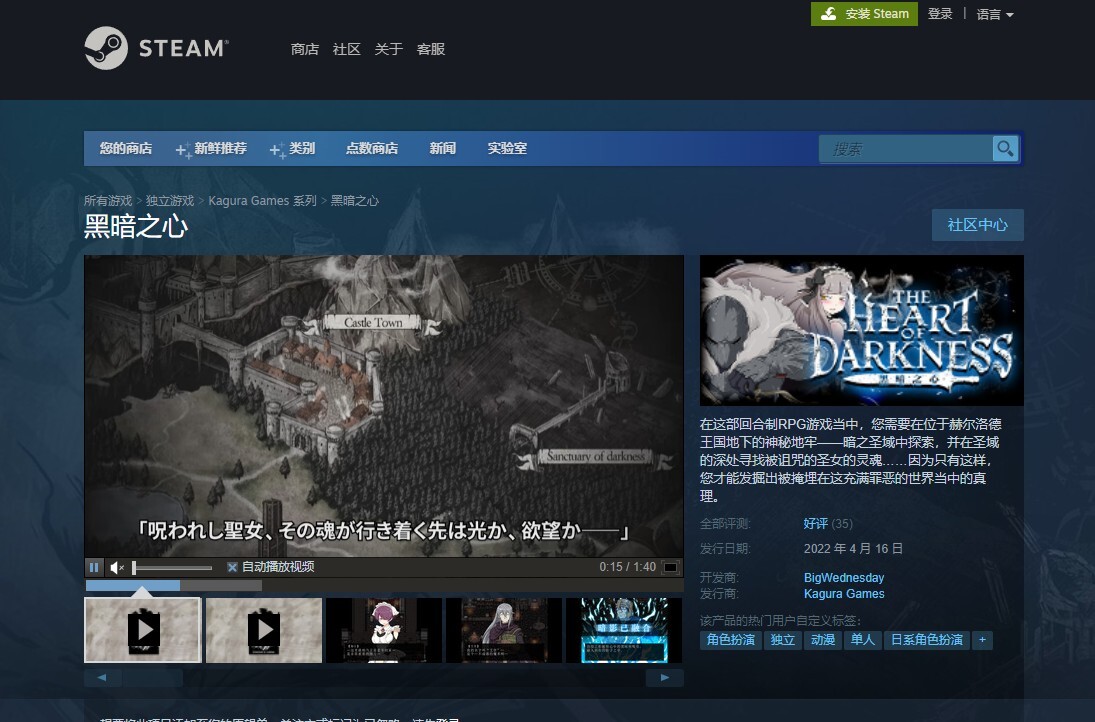Select the 角色扮演 tag
This screenshot has width=1095, height=722.
coord(730,640)
